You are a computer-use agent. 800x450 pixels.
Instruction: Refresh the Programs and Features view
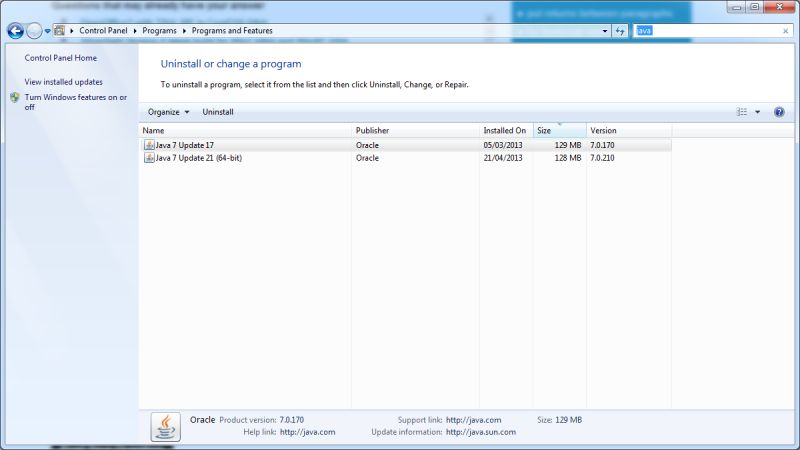pyautogui.click(x=620, y=31)
